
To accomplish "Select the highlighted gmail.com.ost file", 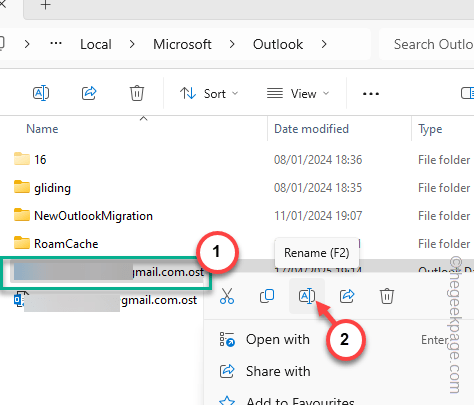I will (107, 272).
